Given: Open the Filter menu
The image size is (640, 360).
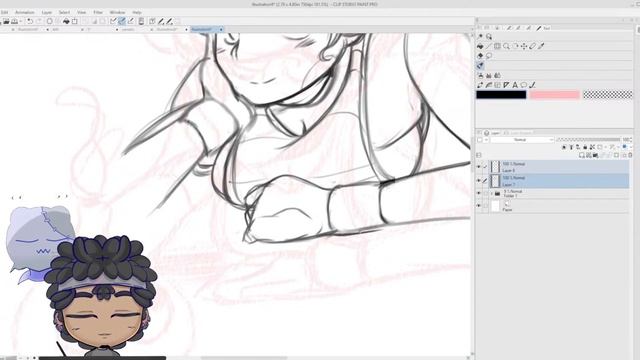Looking at the screenshot, I should 98,13.
